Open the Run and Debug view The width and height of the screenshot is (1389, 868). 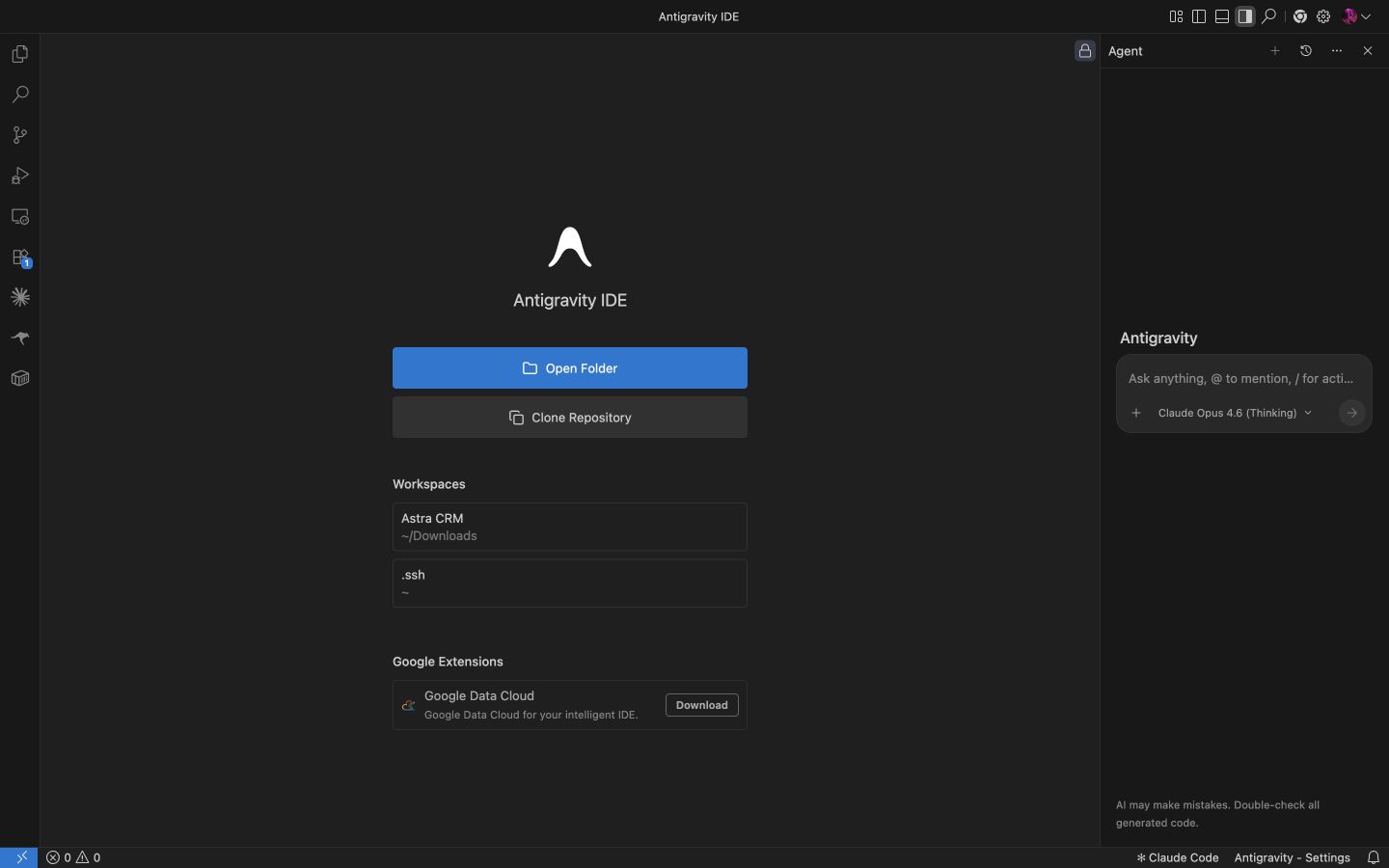pyautogui.click(x=20, y=176)
